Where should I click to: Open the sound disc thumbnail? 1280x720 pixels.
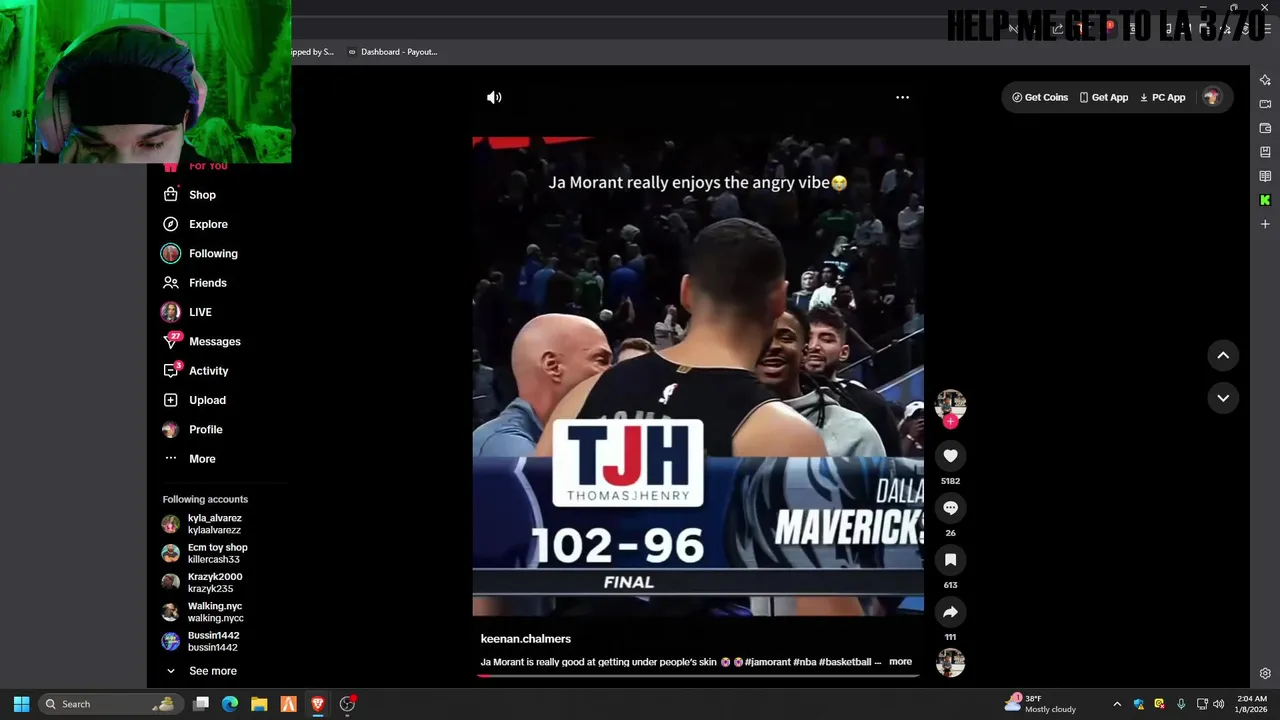[x=950, y=662]
